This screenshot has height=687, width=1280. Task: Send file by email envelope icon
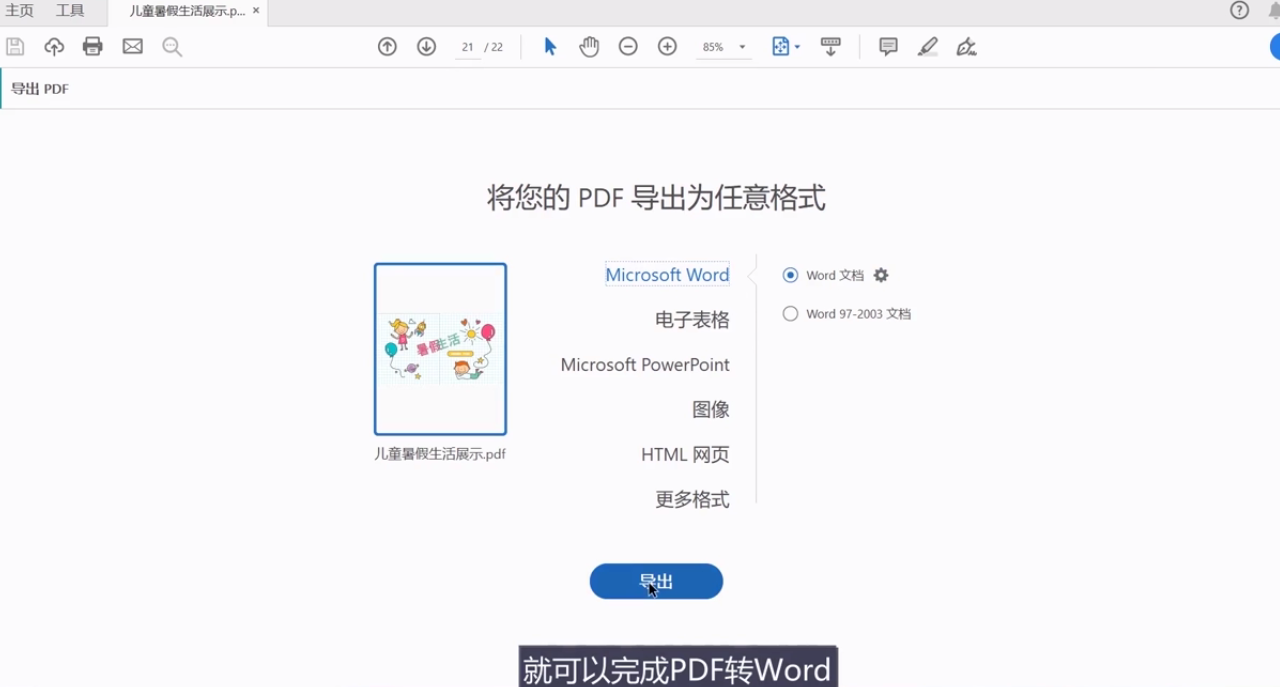133,47
